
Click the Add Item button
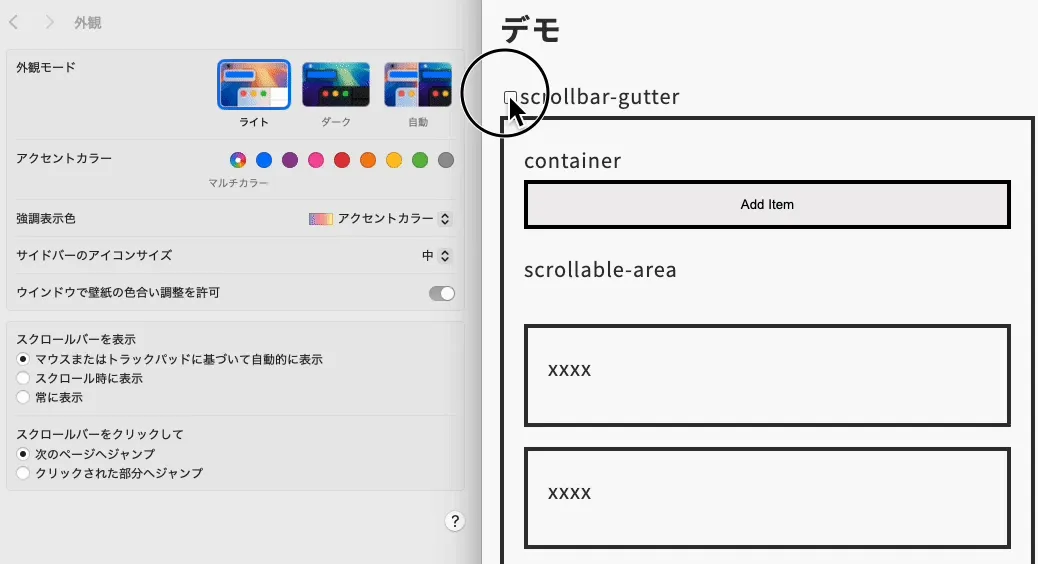tap(767, 205)
